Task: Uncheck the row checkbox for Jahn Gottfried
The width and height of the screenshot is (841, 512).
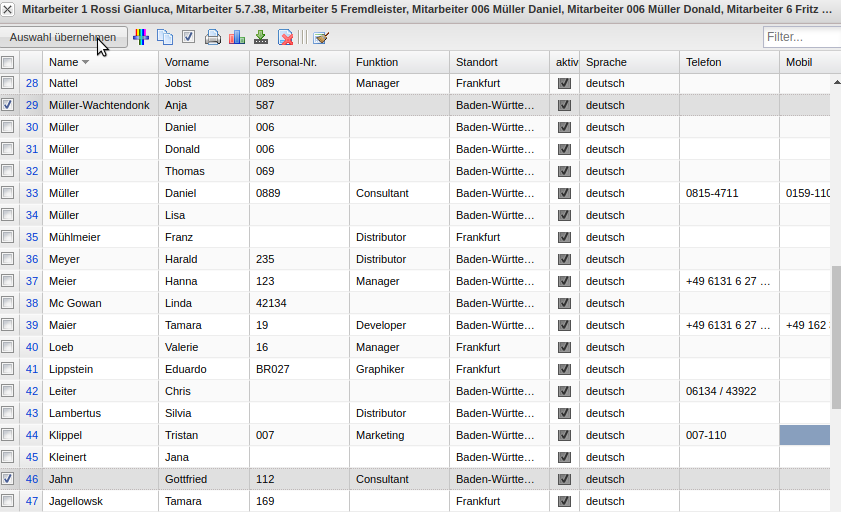Action: click(x=8, y=479)
